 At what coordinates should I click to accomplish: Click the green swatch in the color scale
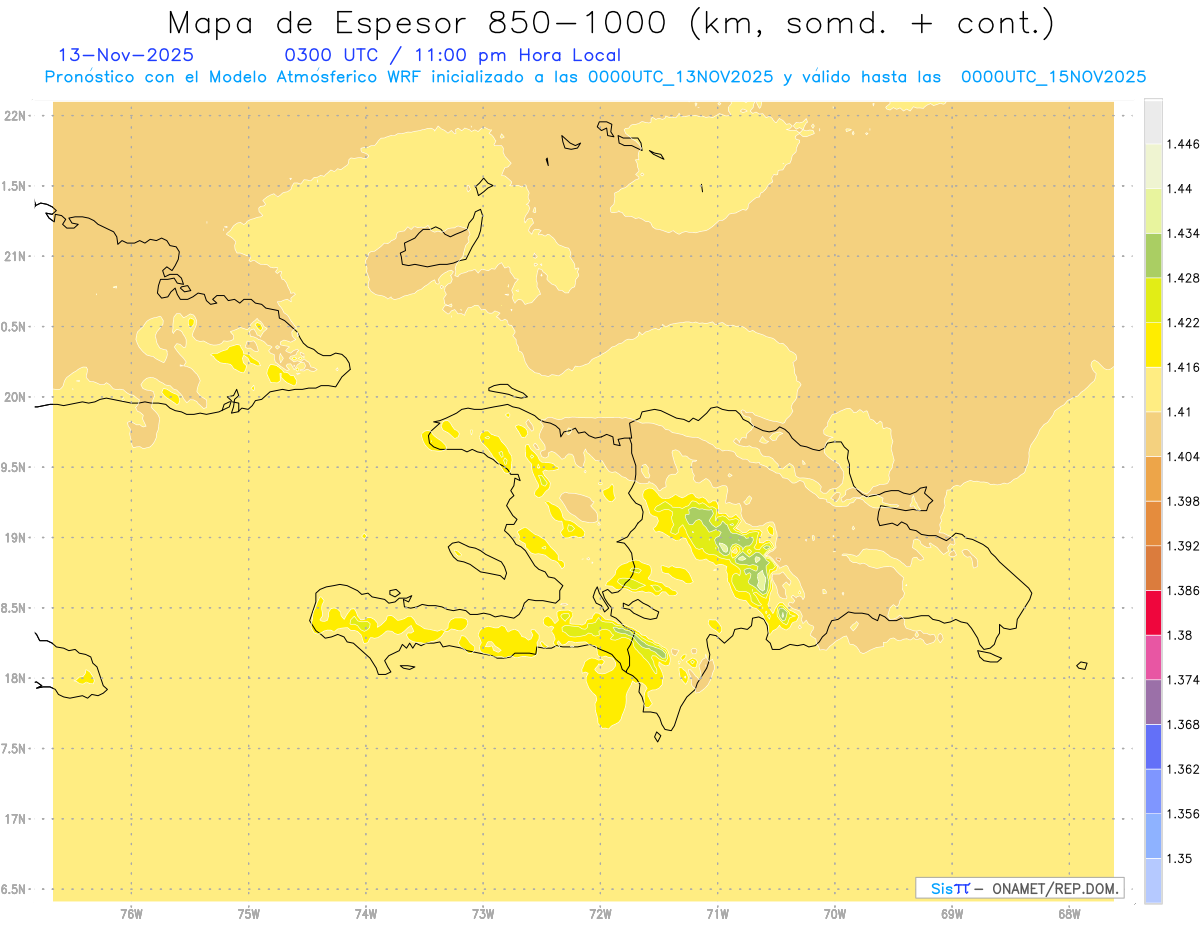tap(1153, 255)
